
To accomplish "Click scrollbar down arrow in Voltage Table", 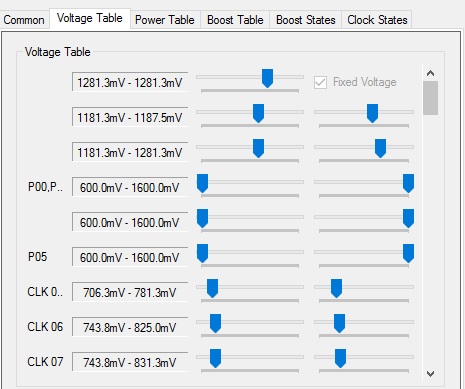I will point(430,374).
